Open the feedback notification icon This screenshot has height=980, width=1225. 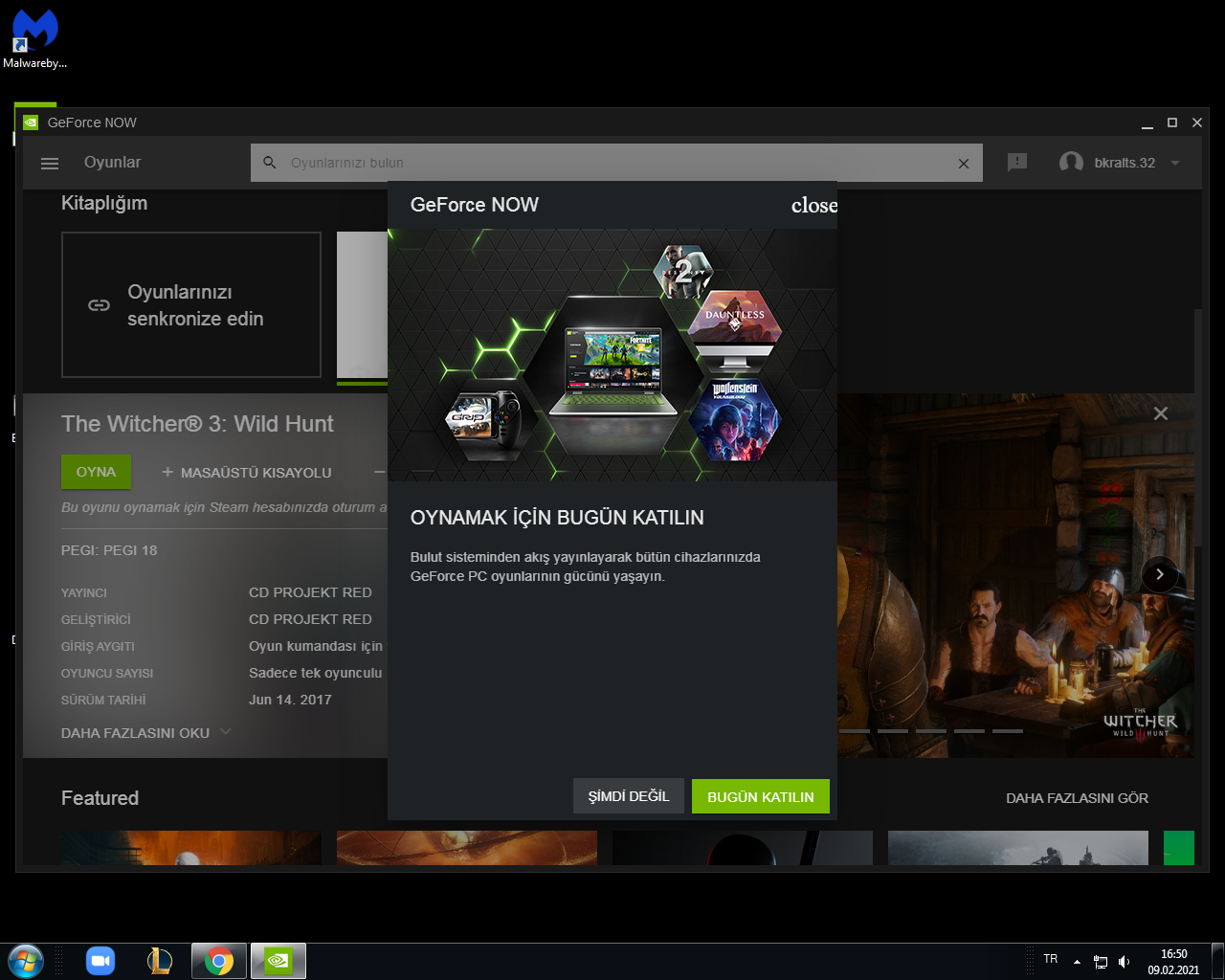point(1017,163)
